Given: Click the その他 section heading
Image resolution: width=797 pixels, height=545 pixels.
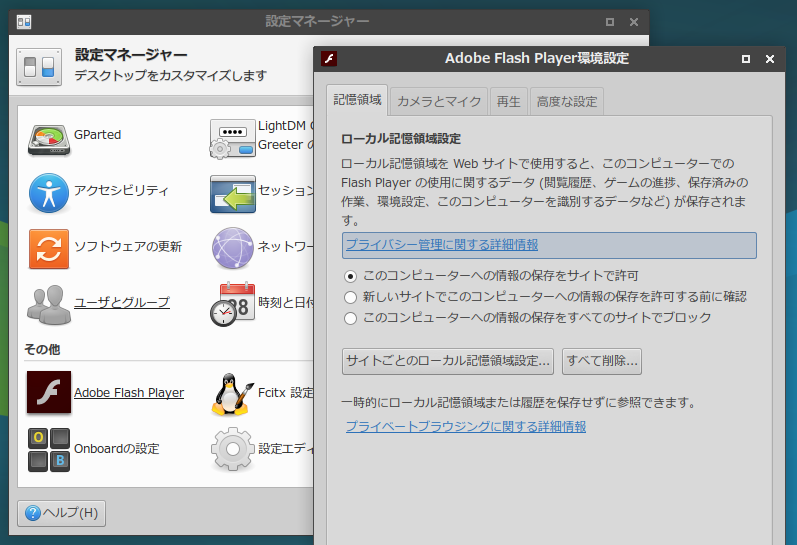Looking at the screenshot, I should pyautogui.click(x=42, y=349).
